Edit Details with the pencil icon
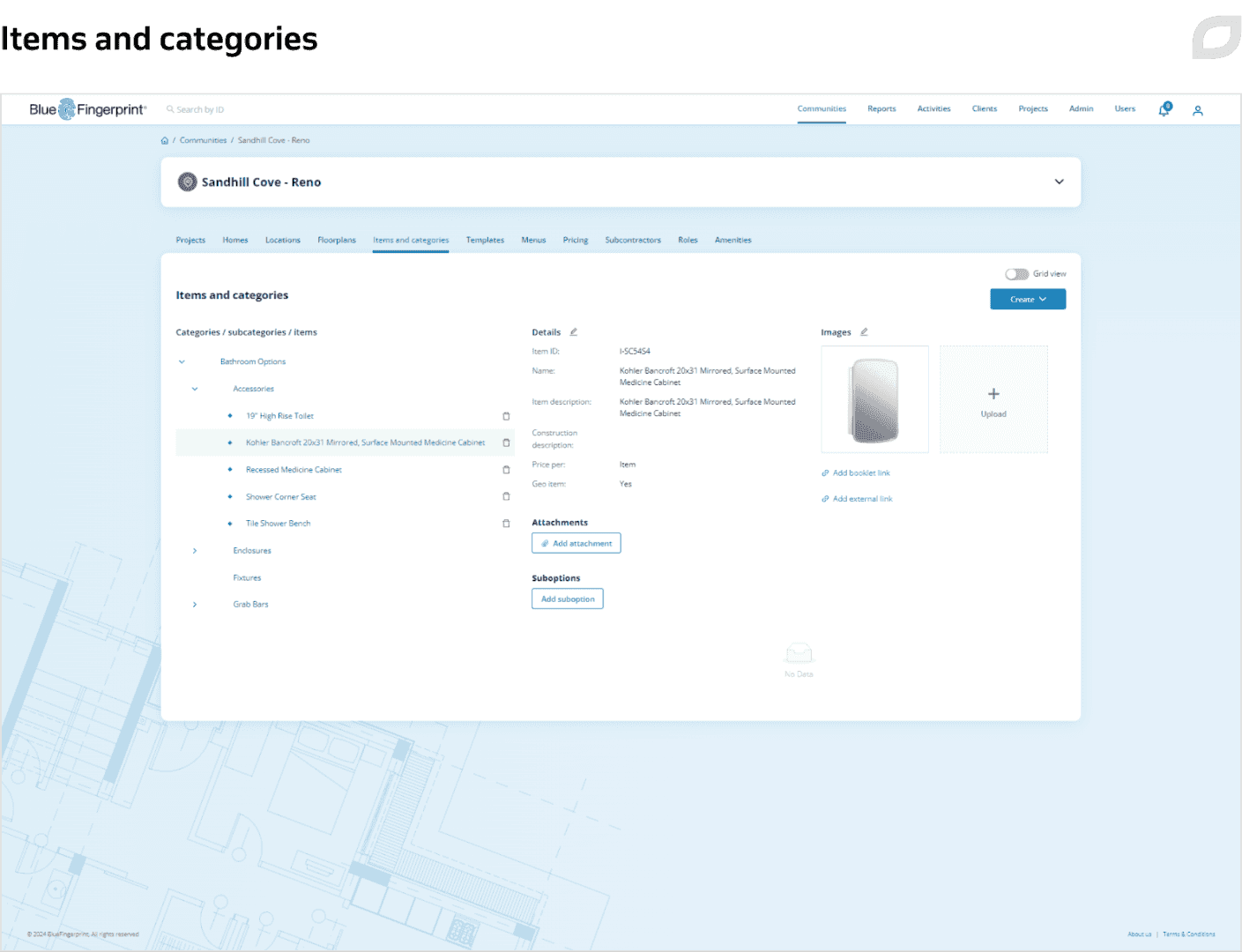This screenshot has width=1242, height=952. tap(573, 332)
